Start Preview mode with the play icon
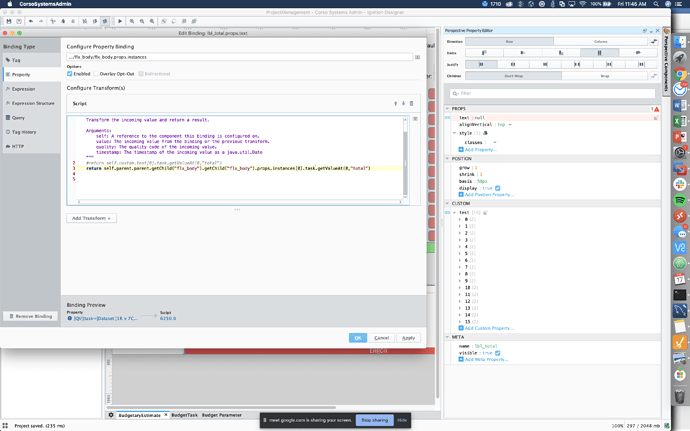690x431 pixels. 120,21
